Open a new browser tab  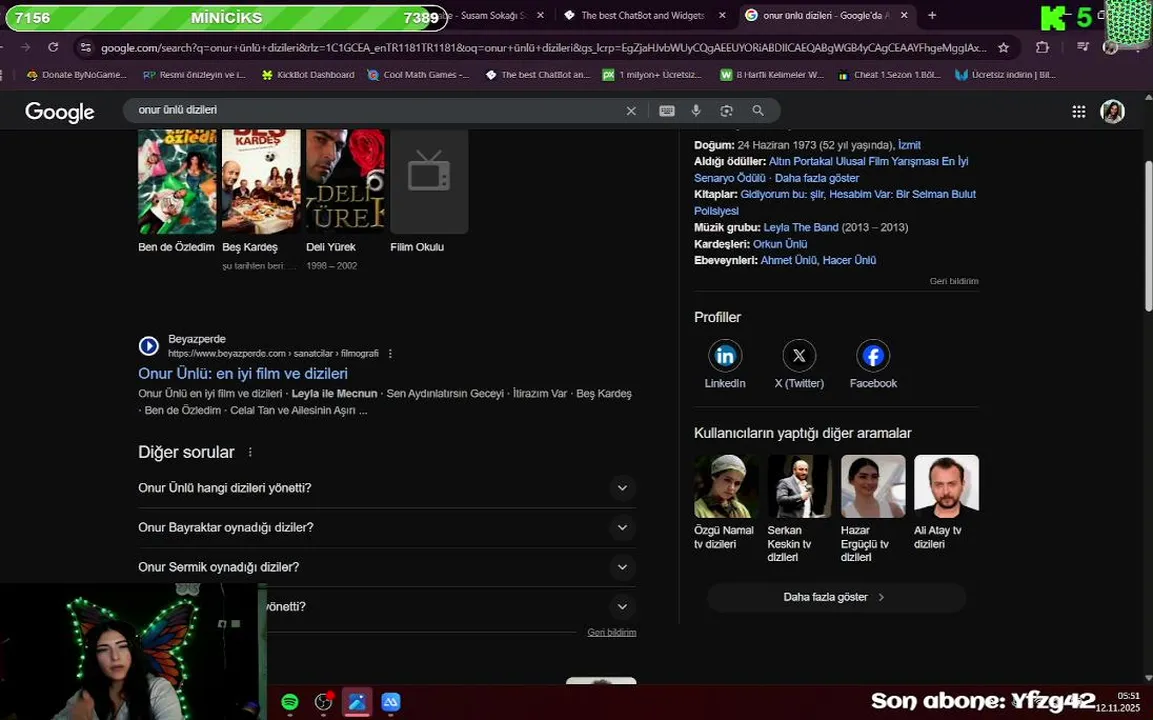click(x=932, y=15)
